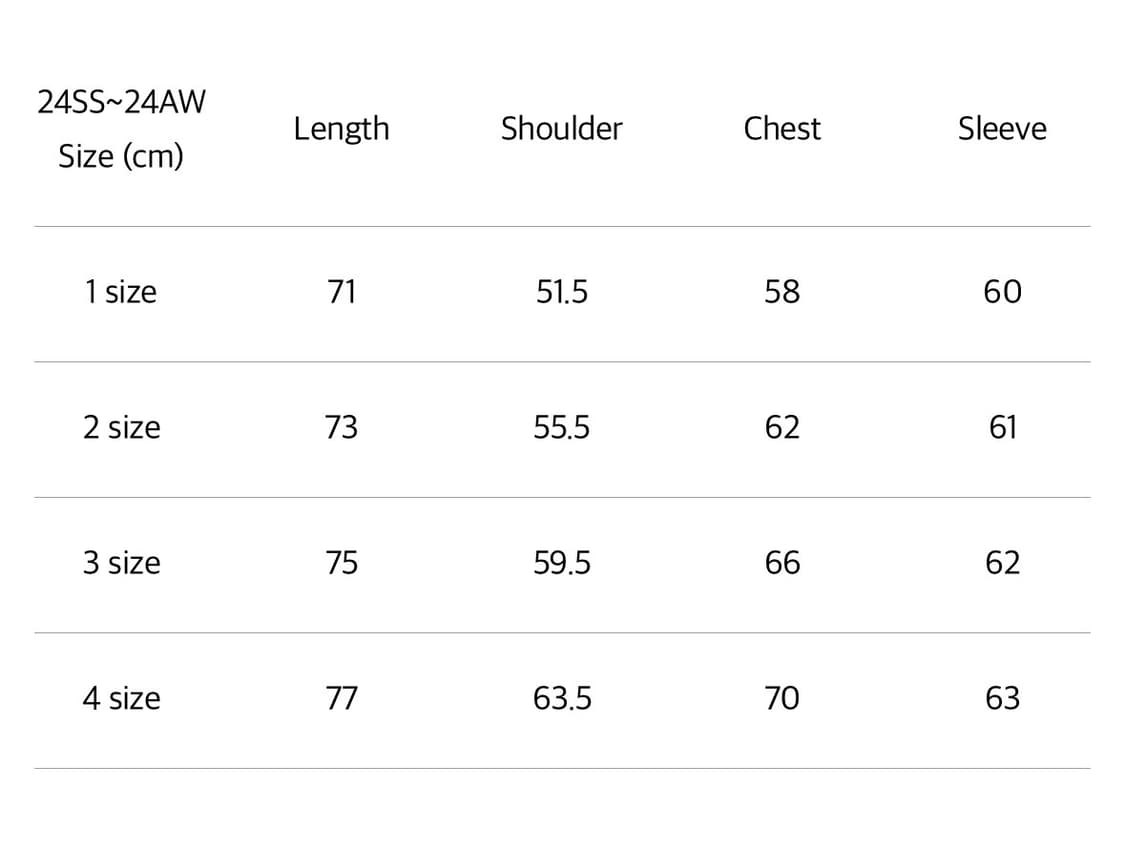Click the 55.5 shoulder measurement
This screenshot has height=865, width=1125.
[562, 428]
